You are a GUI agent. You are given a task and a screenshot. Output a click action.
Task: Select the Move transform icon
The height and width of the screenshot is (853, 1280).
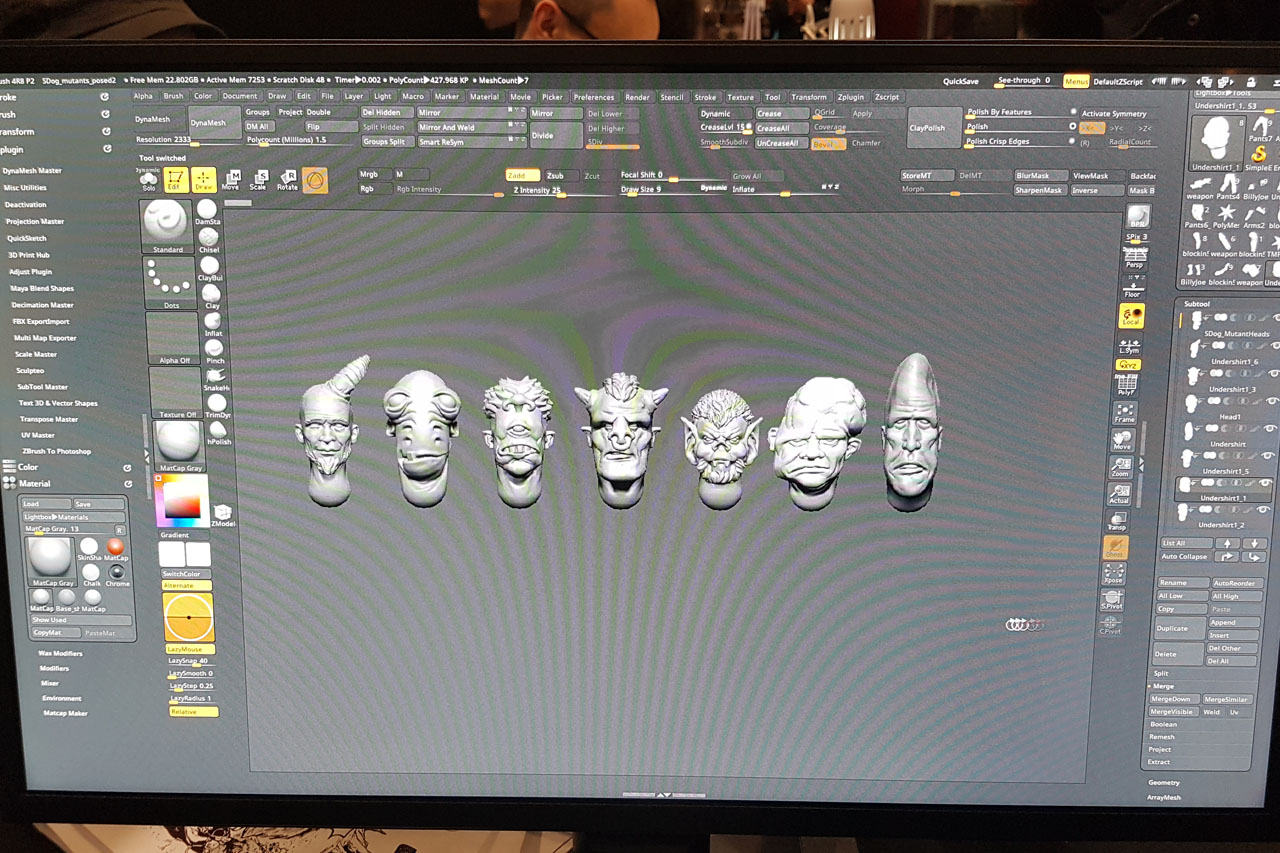click(231, 181)
